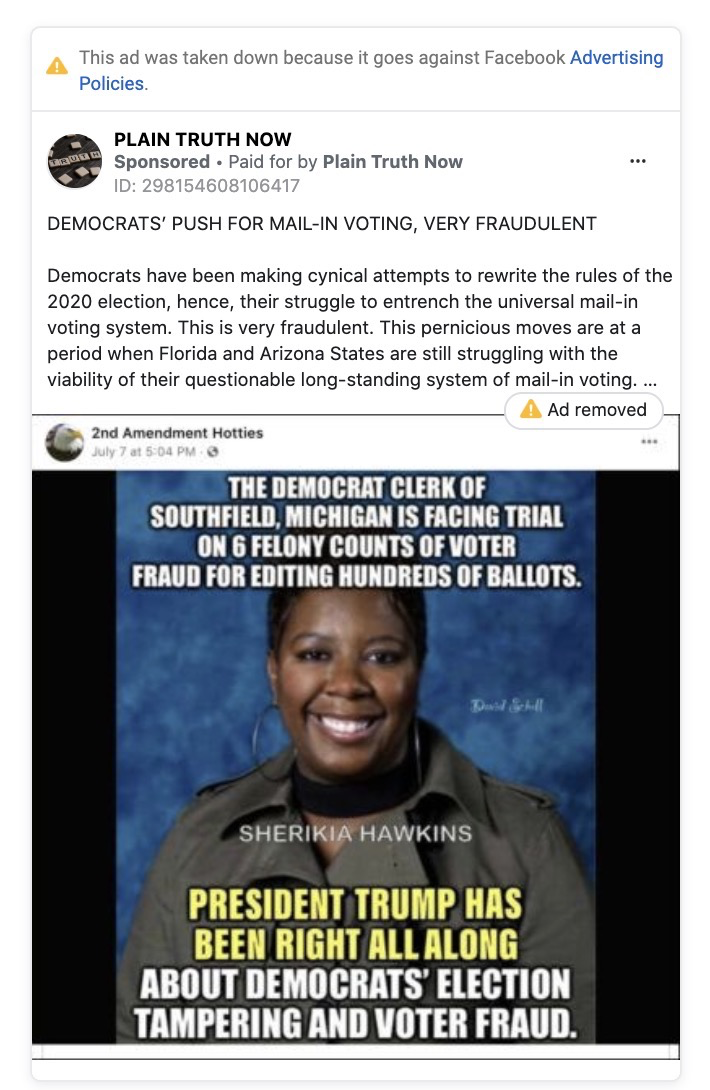
Task: Click Plain Truth Now after 'Paid for by'
Action: click(x=392, y=162)
